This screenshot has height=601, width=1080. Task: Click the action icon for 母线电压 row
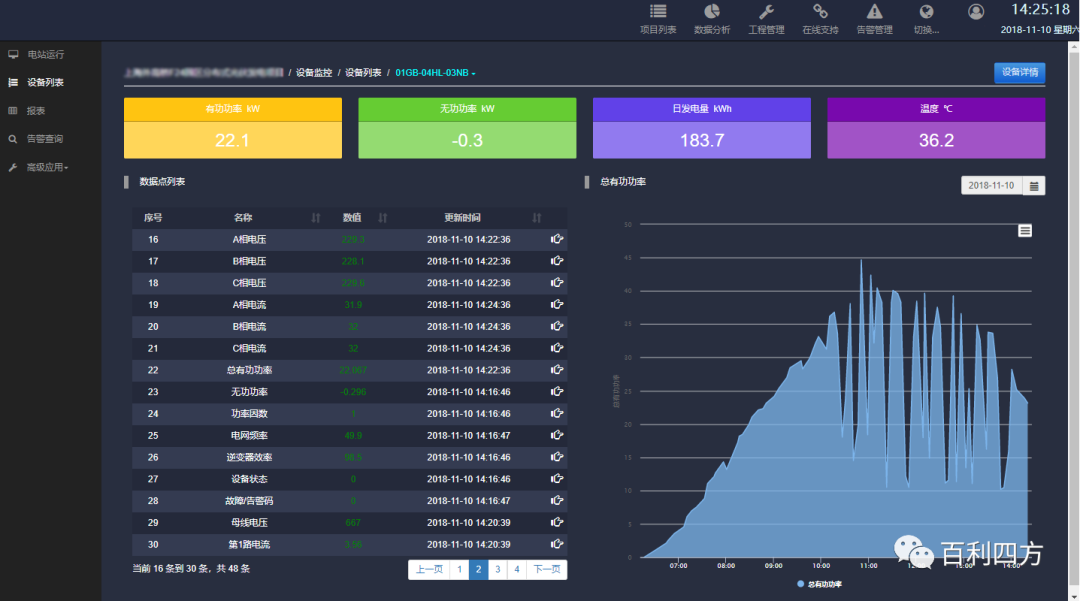(557, 523)
